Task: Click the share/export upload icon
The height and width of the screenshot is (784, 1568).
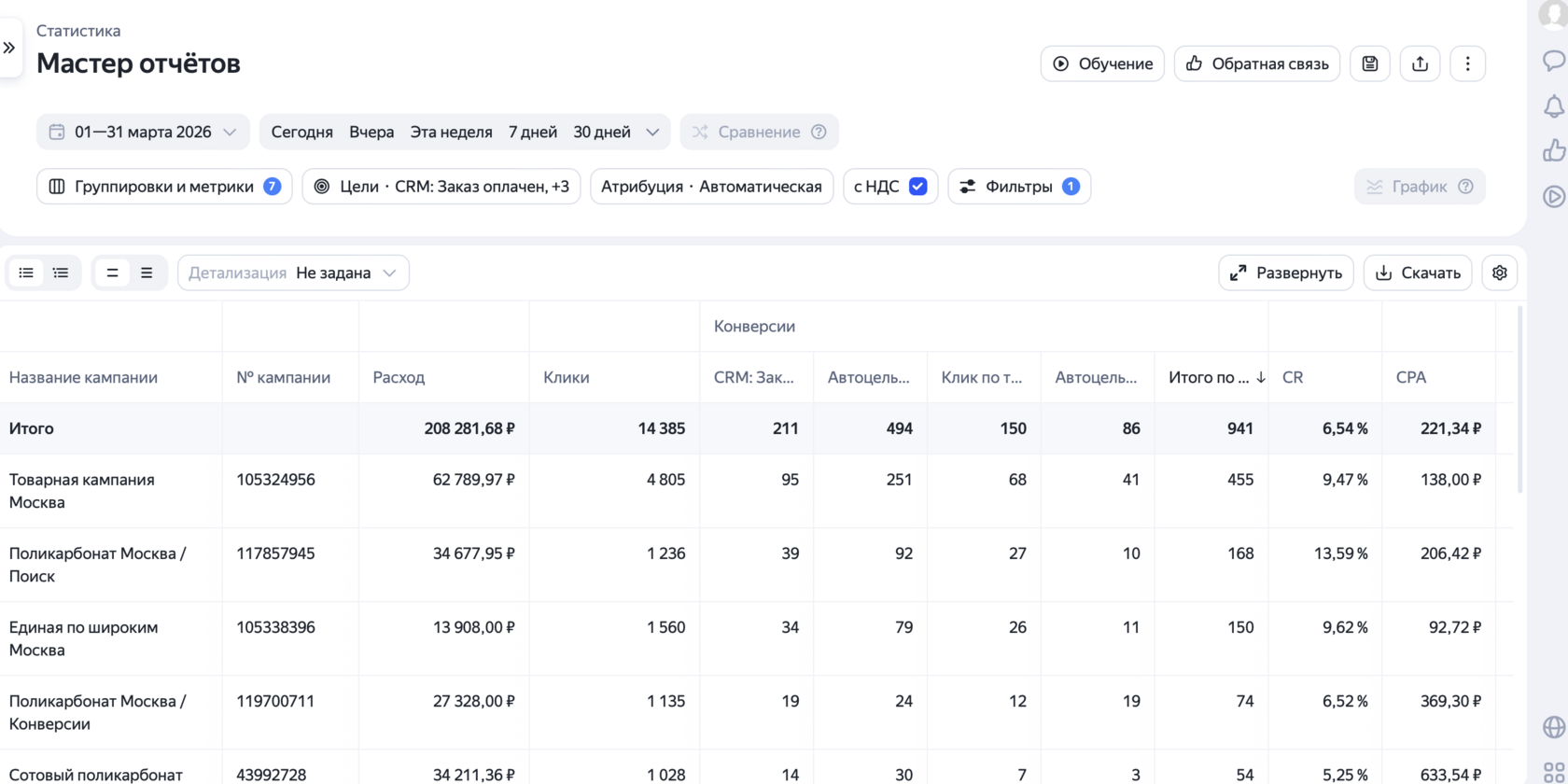Action: [1420, 63]
